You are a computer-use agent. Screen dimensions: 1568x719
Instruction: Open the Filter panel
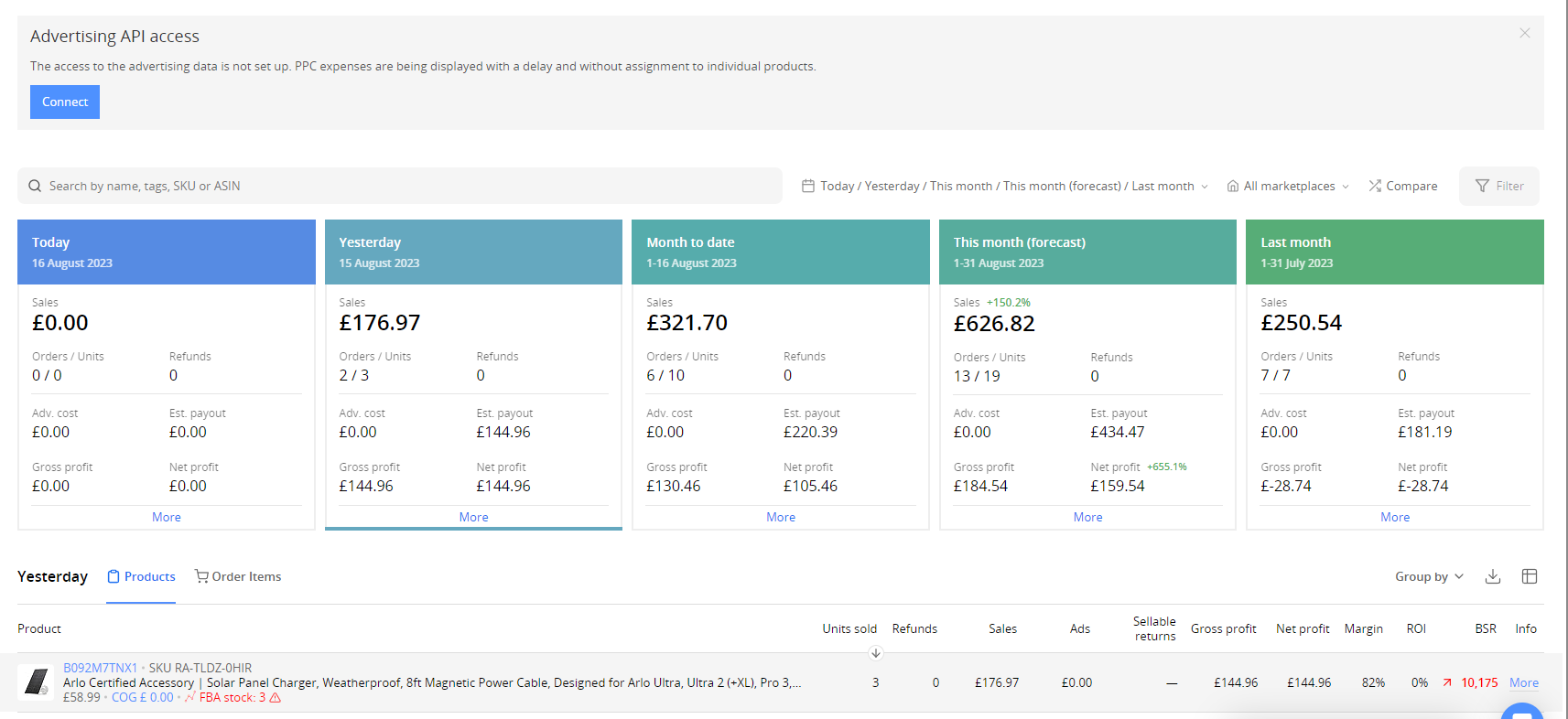1499,186
